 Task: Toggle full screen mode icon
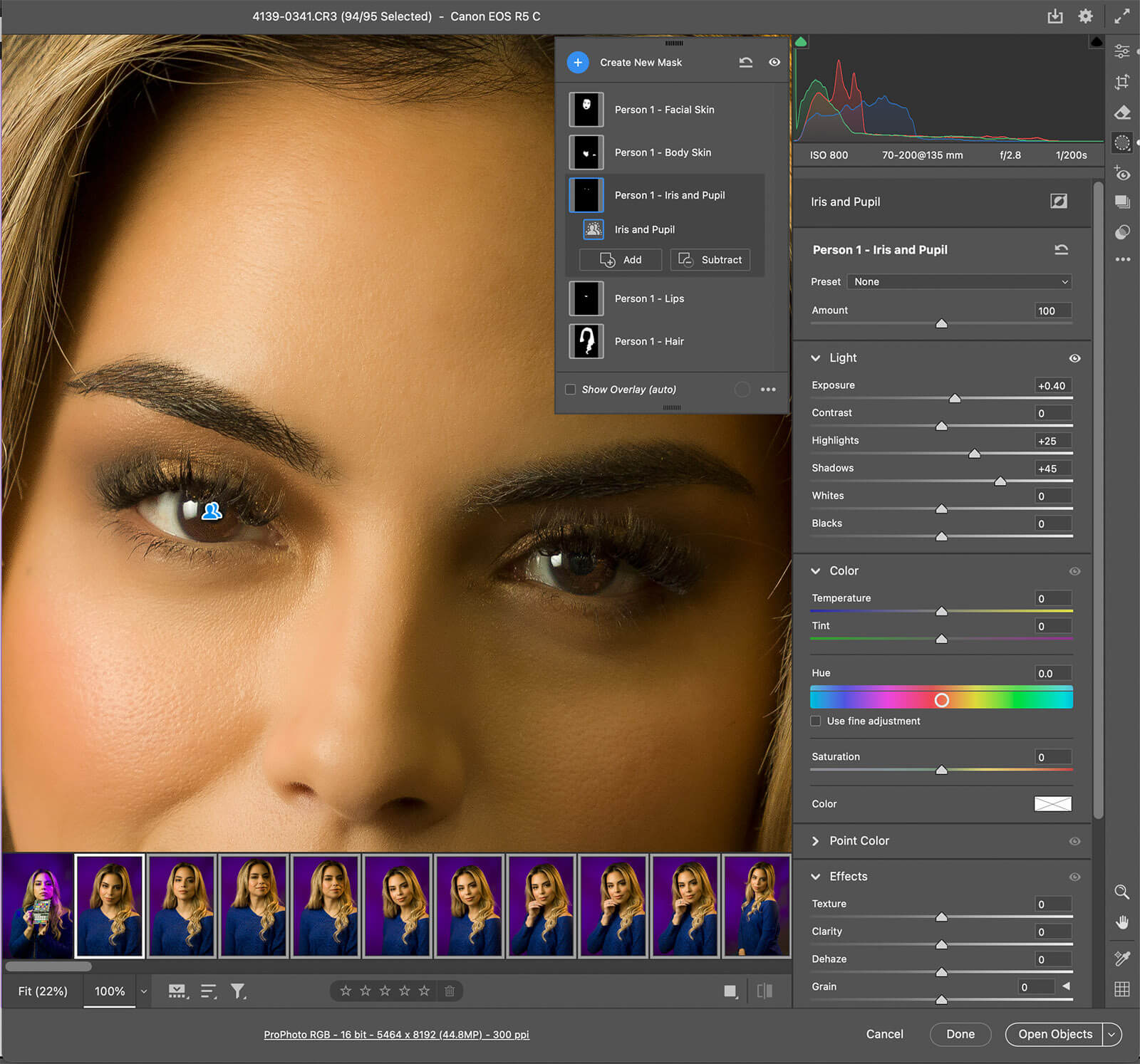pos(1122,16)
